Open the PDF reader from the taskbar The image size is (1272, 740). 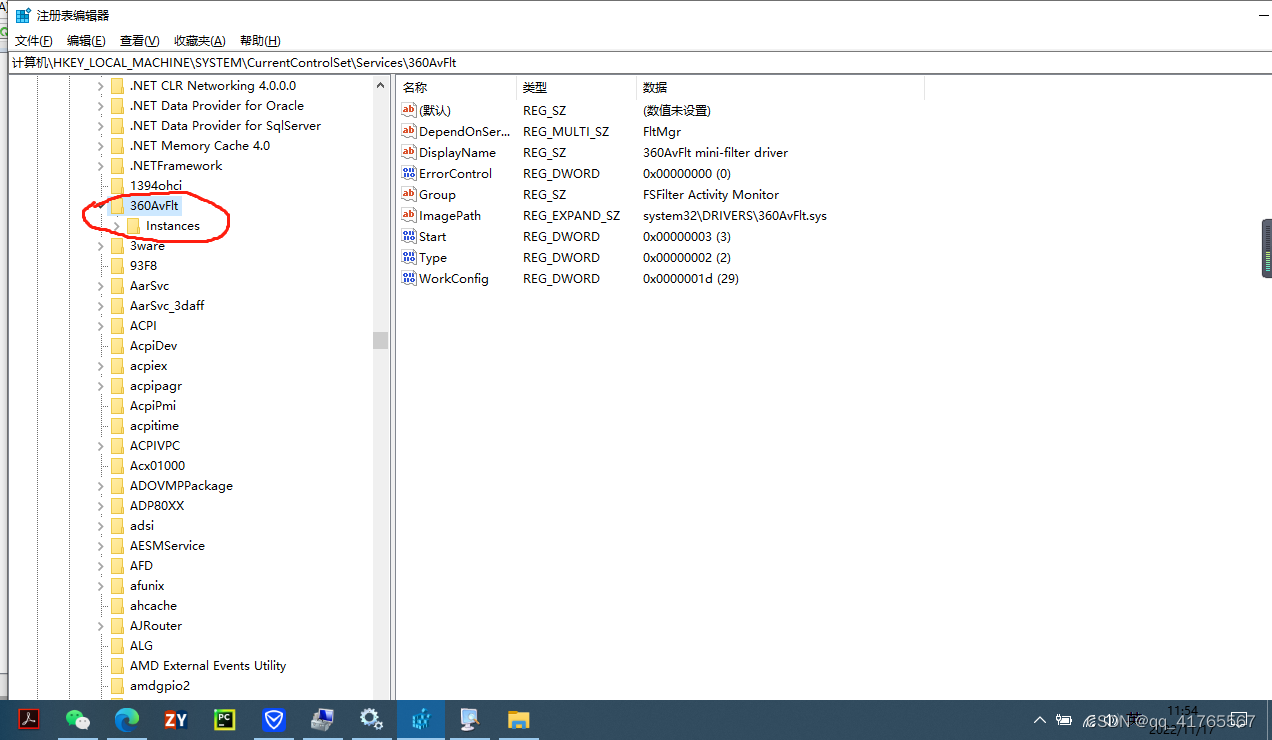(30, 719)
